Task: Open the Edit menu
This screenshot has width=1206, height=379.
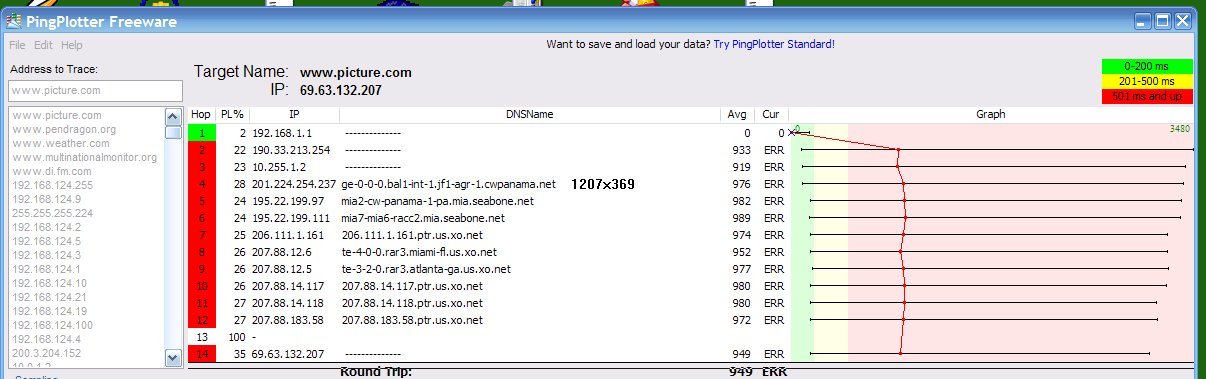Action: [43, 45]
